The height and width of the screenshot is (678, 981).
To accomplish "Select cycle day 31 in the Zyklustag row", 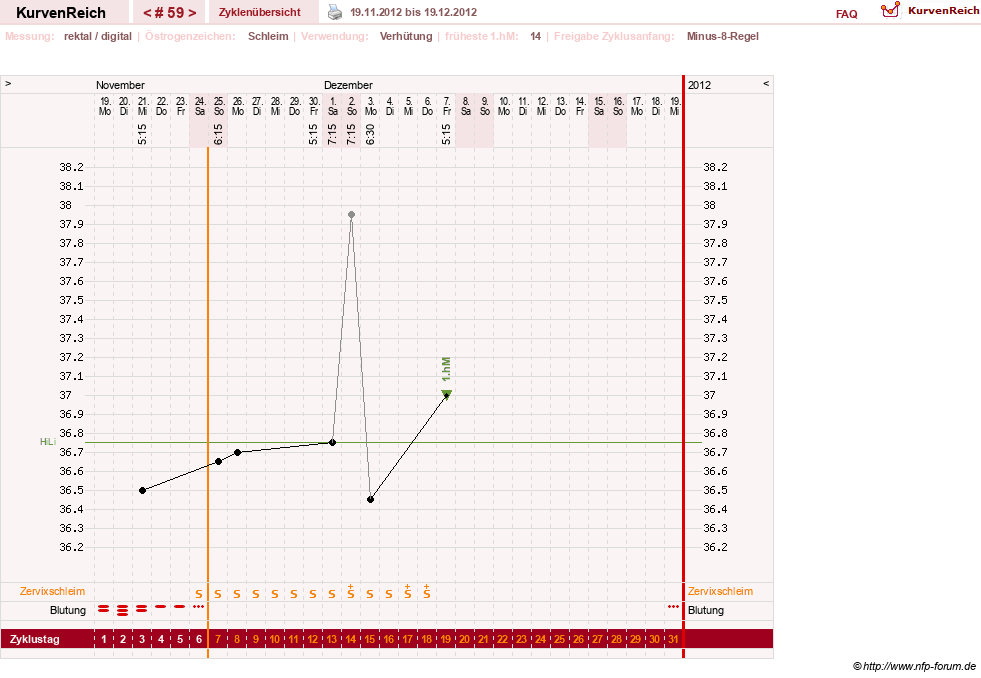I will coord(673,639).
